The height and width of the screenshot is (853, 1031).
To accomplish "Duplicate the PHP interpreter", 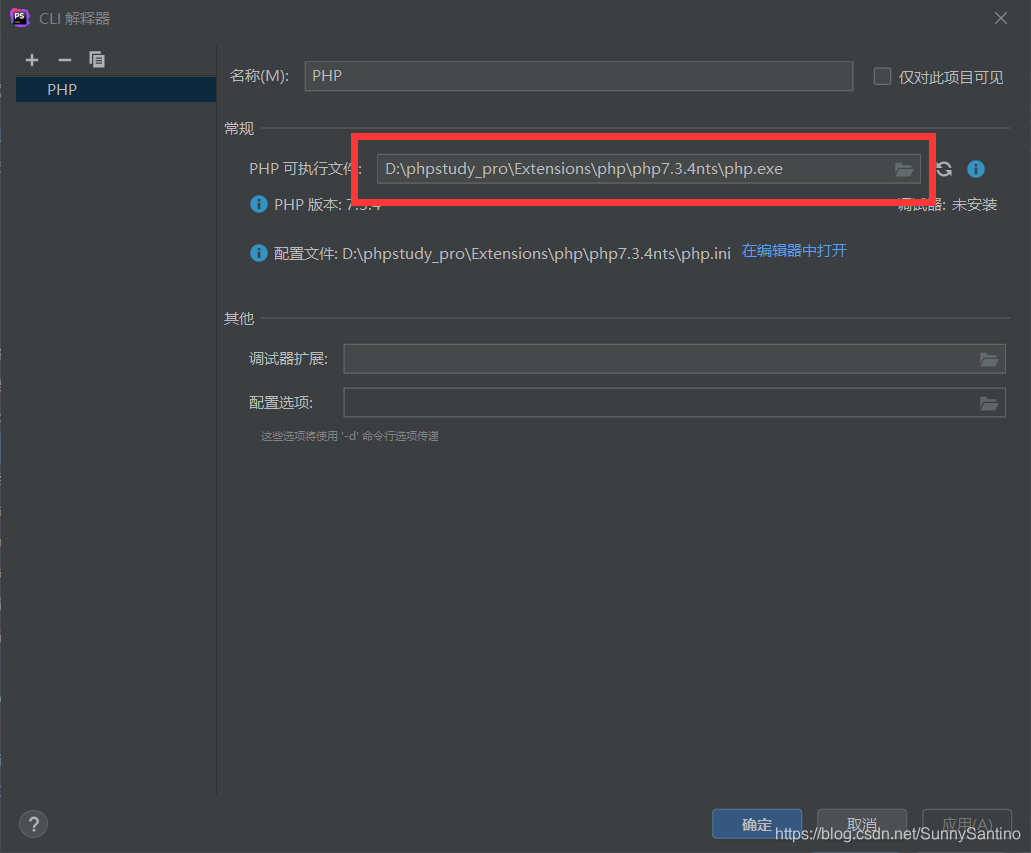I will 97,59.
